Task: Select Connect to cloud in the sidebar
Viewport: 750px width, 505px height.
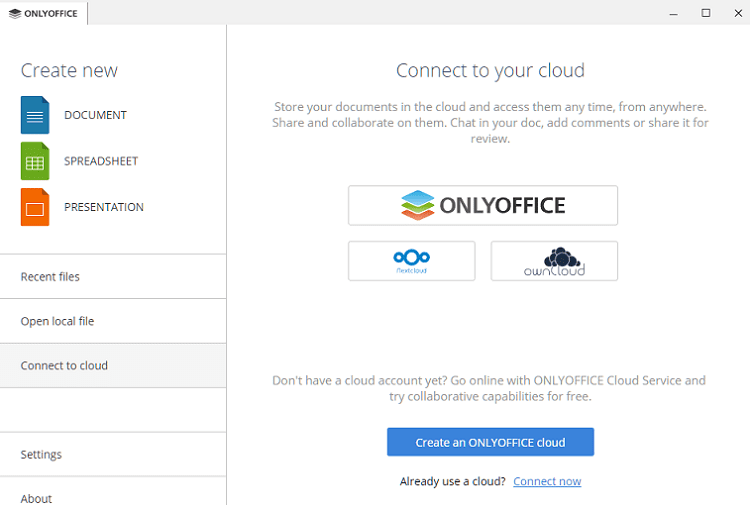Action: coord(113,366)
